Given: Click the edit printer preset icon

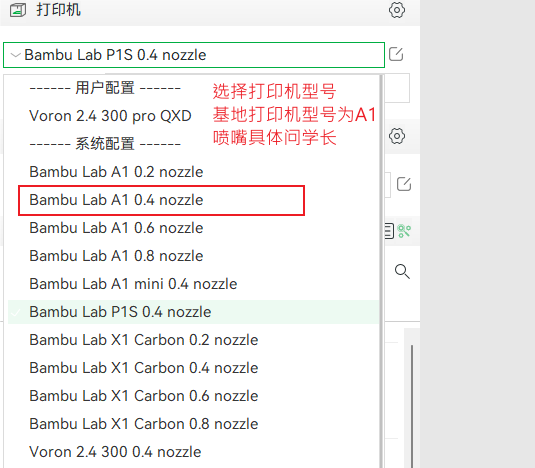Looking at the screenshot, I should tap(396, 54).
